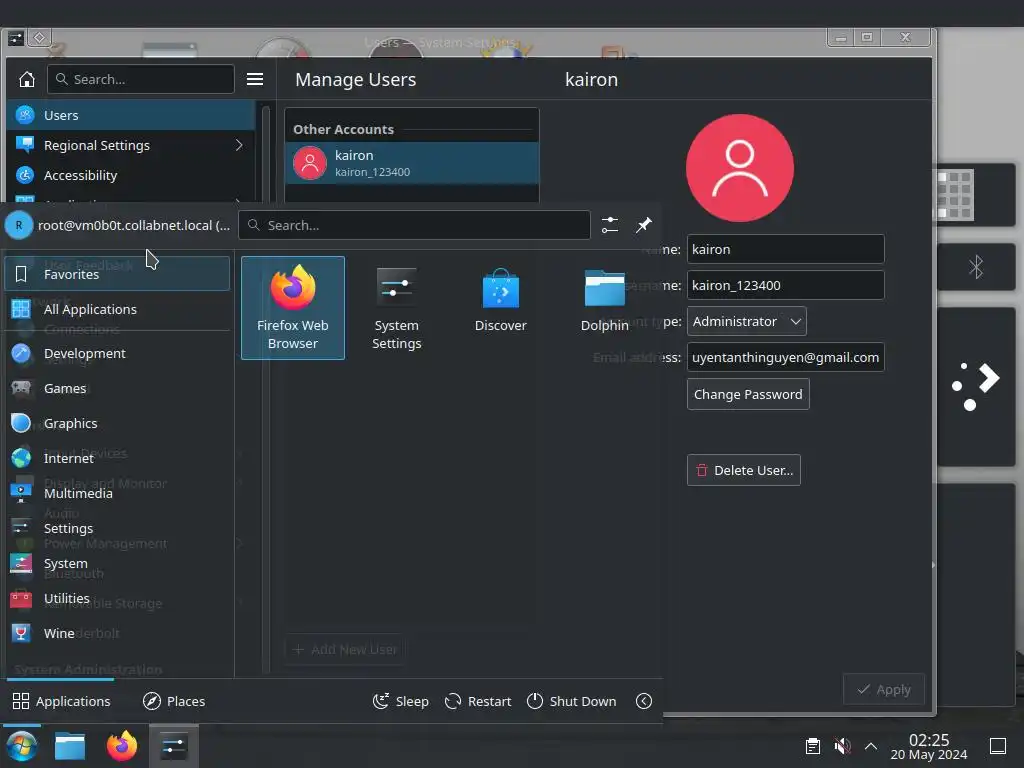
Task: Click the Bluetooth tile behind the window
Action: tap(976, 267)
